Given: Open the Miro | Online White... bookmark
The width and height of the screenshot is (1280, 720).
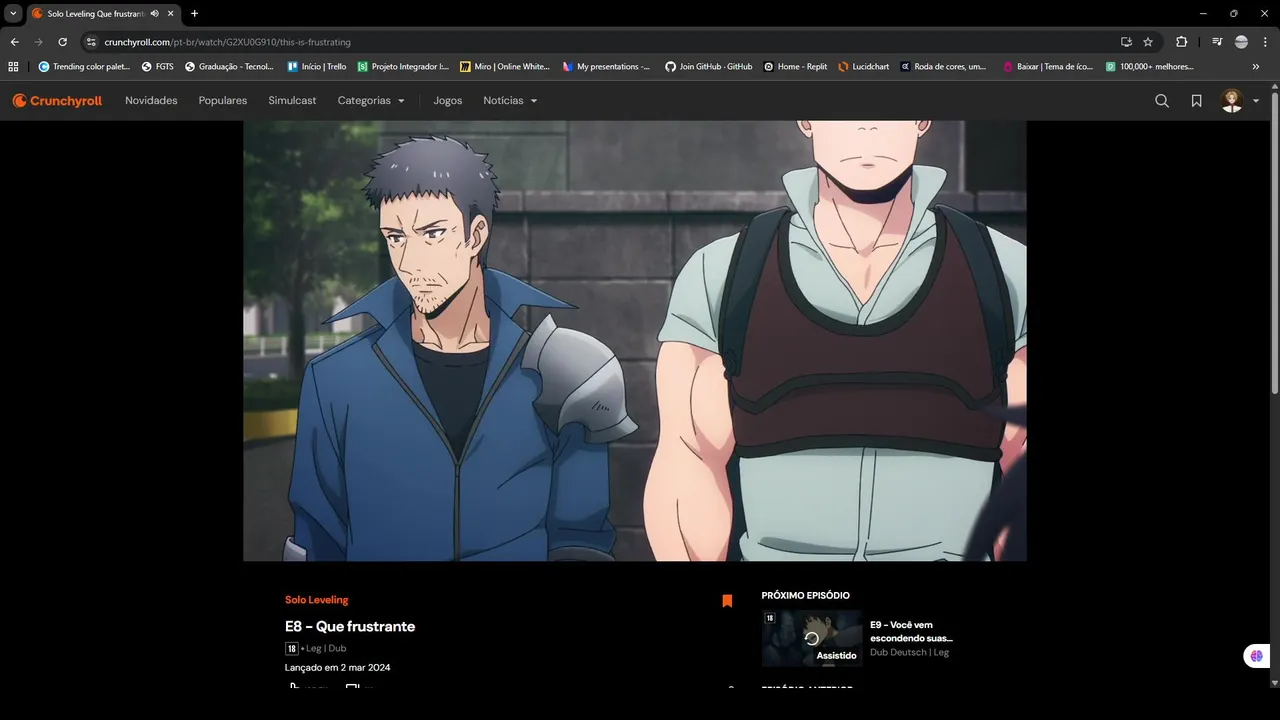Looking at the screenshot, I should 505,67.
